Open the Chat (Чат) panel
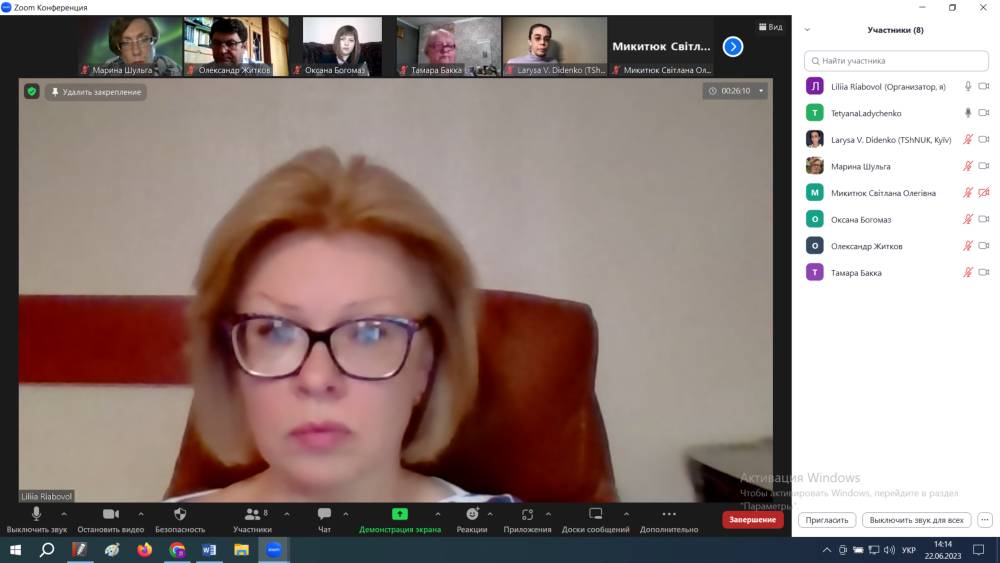This screenshot has height=563, width=1000. pos(324,514)
